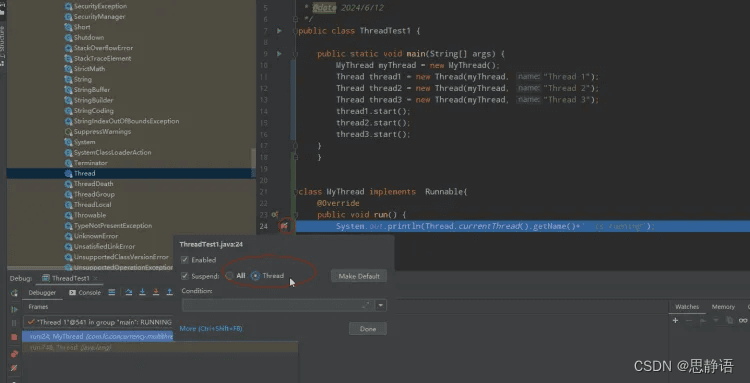
Task: Click the Pause program icon
Action: click(x=14, y=323)
